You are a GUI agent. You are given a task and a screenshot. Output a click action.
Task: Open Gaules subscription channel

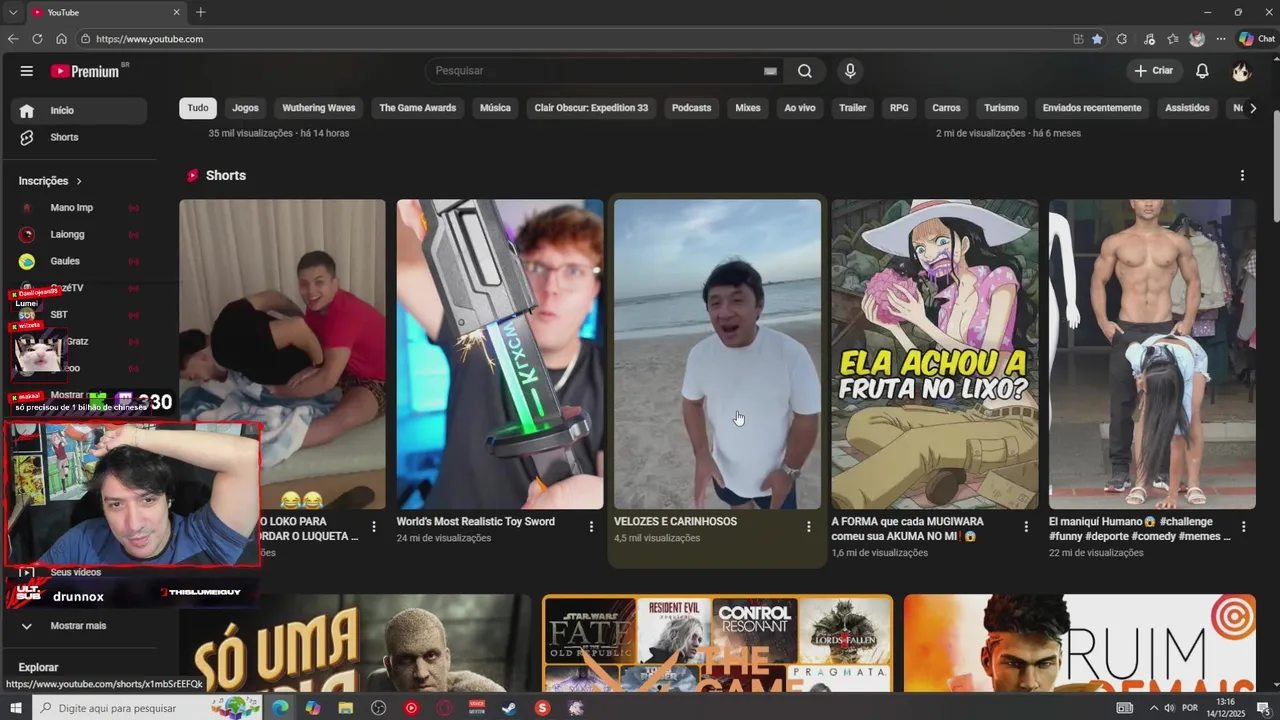(x=79, y=261)
